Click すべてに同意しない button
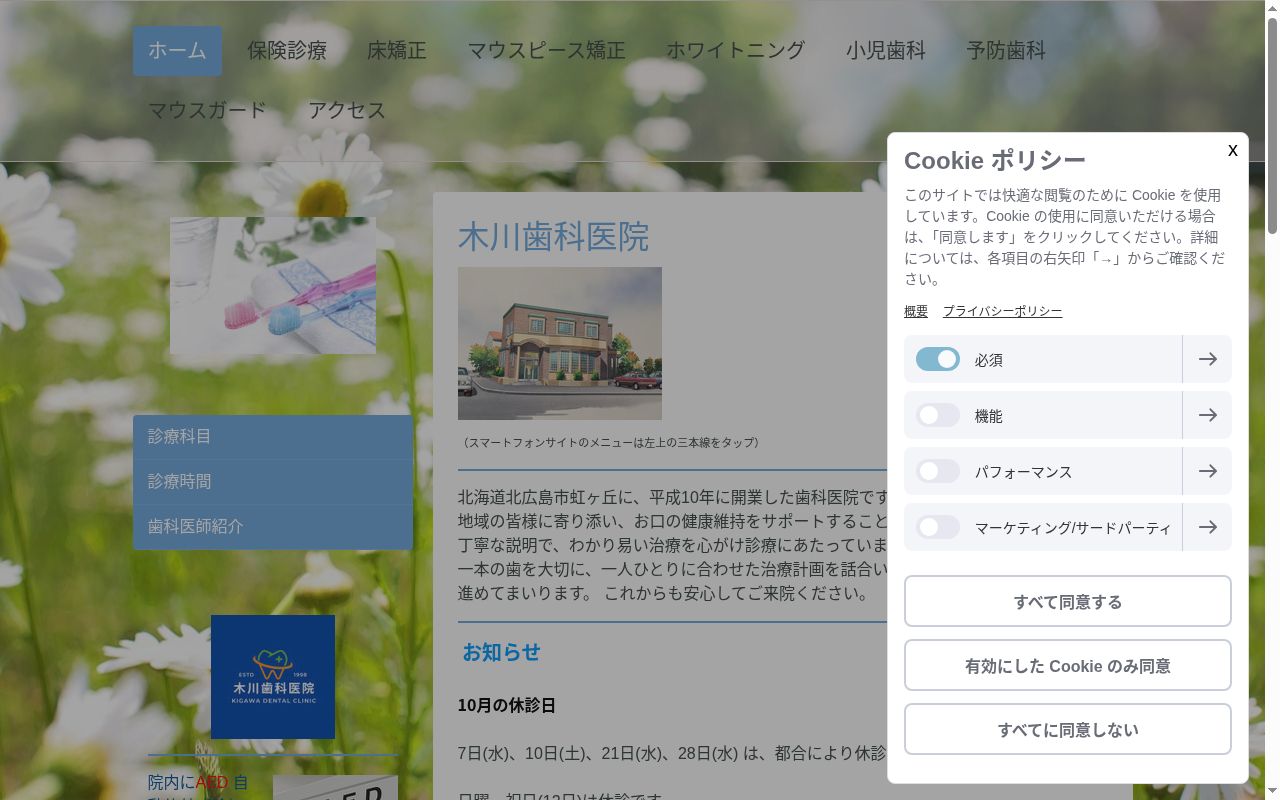This screenshot has width=1280, height=800. tap(1068, 729)
